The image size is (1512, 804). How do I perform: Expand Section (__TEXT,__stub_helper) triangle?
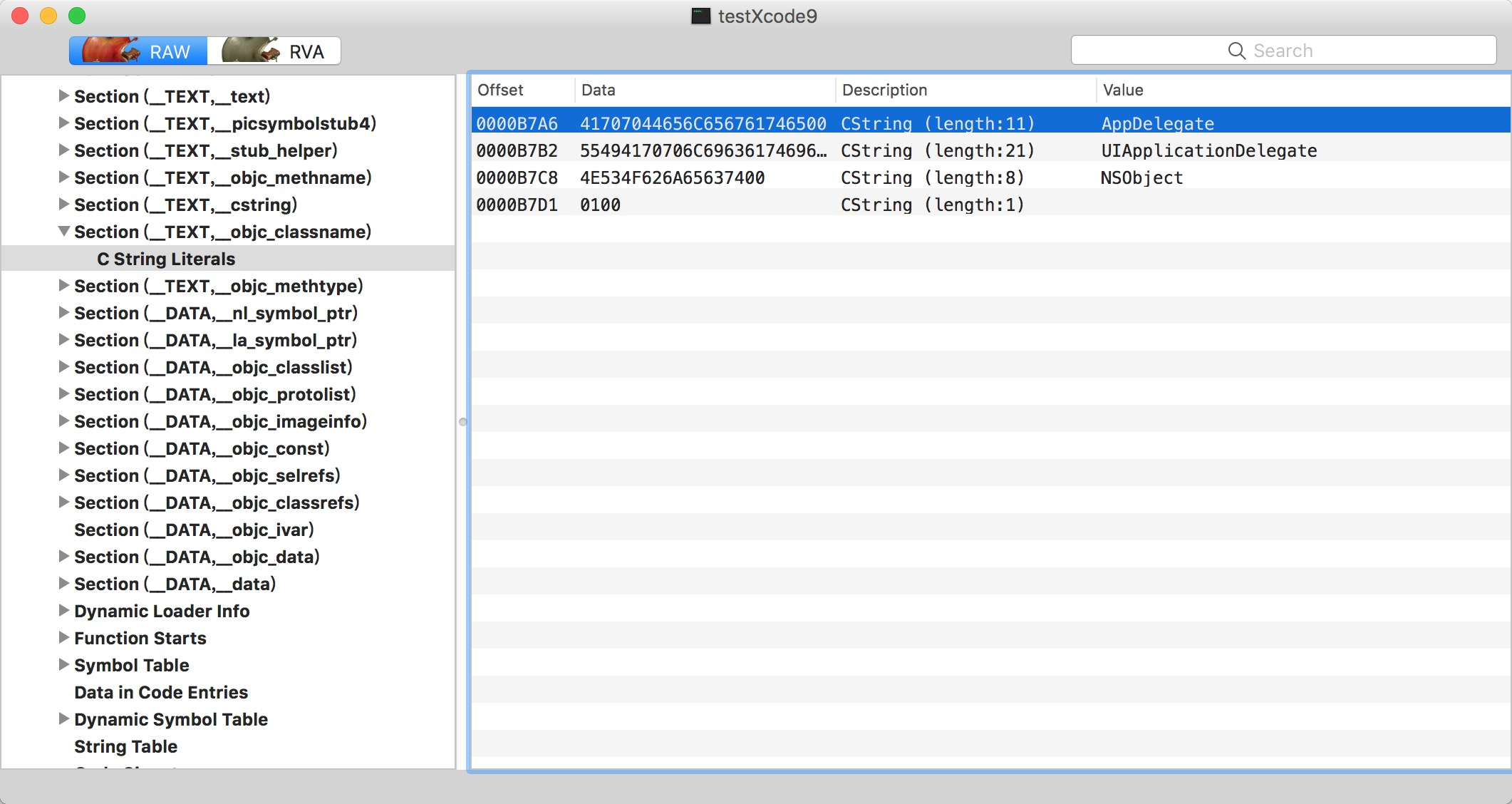[x=63, y=150]
